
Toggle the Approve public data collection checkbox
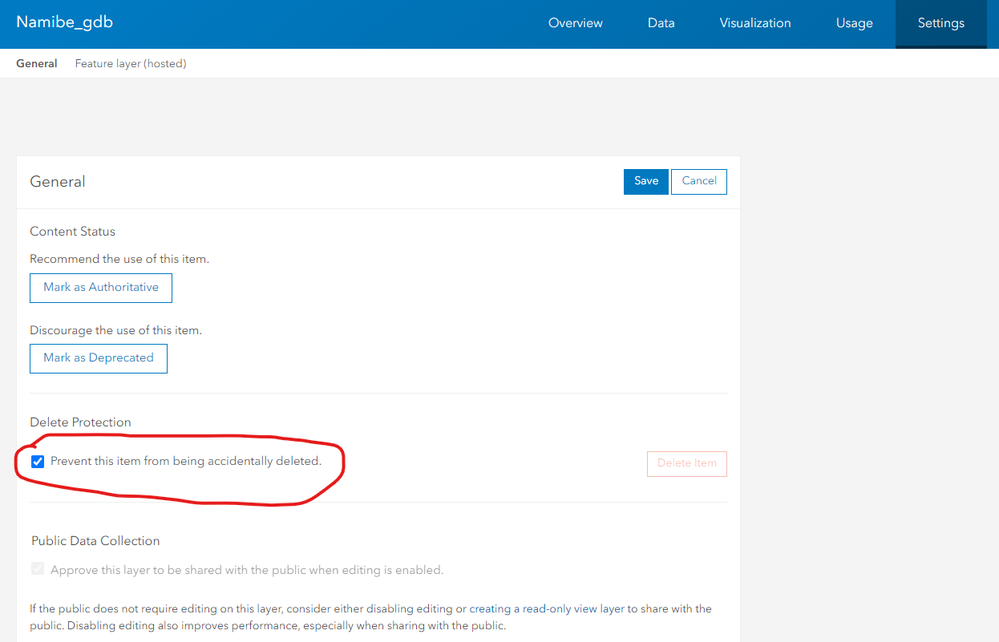click(x=38, y=569)
